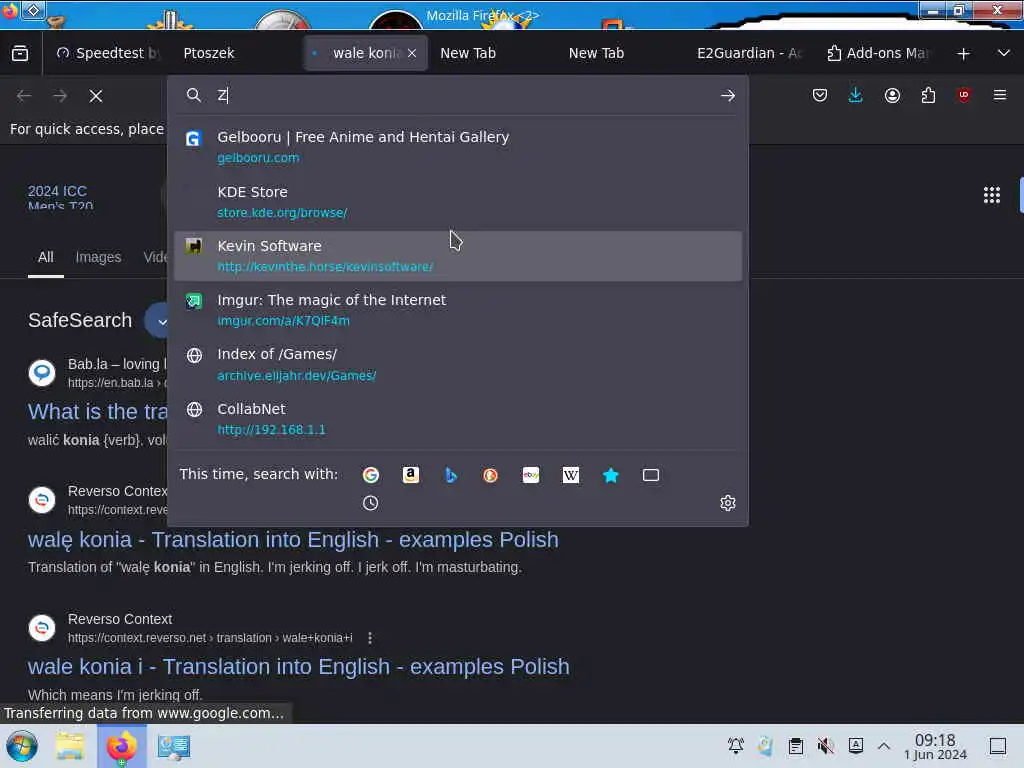The height and width of the screenshot is (768, 1024).
Task: Open notifications bell in tray
Action: tap(735, 746)
